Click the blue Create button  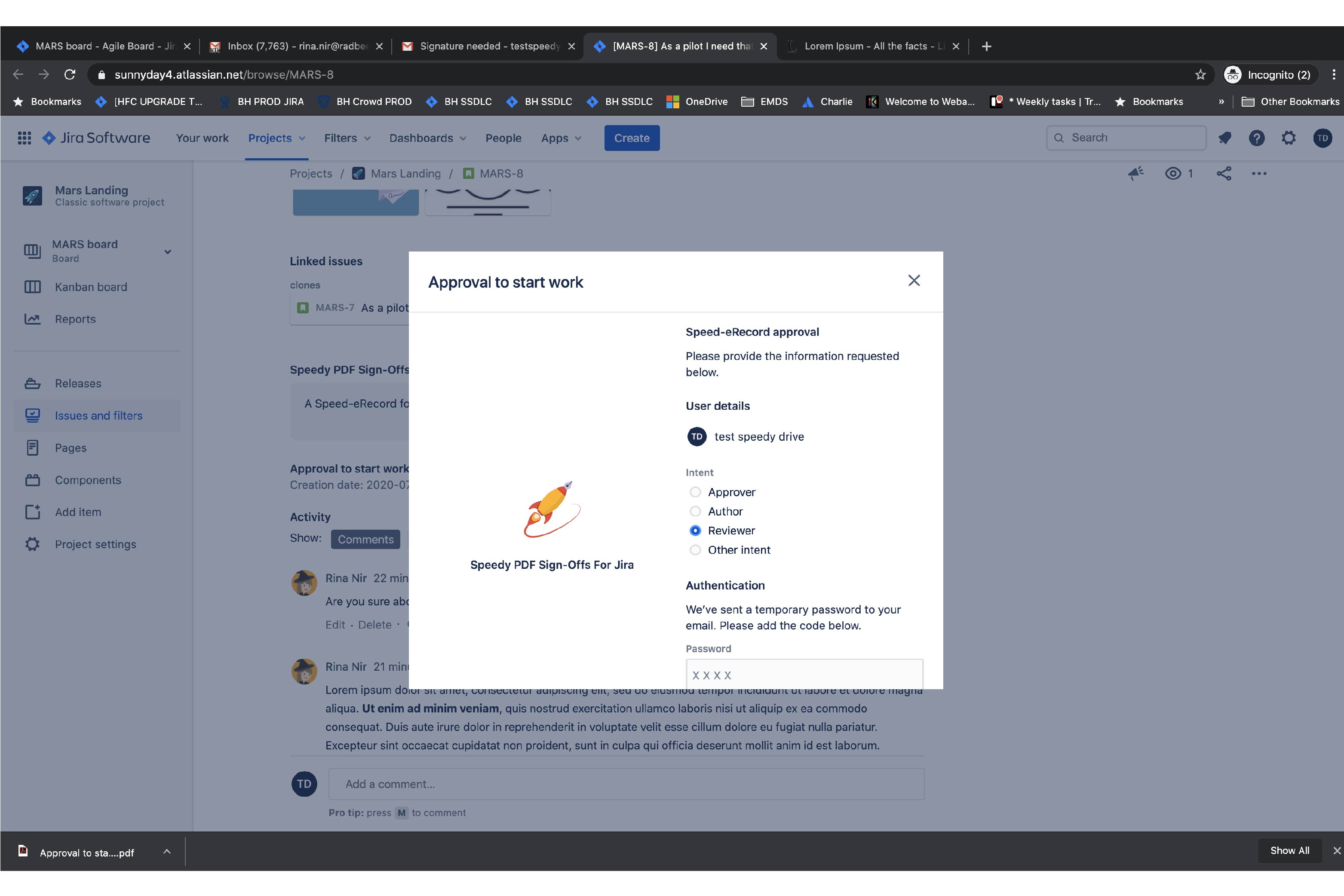coord(632,138)
